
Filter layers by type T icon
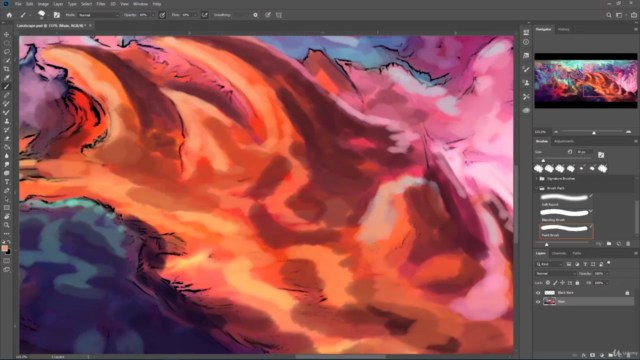(x=585, y=264)
